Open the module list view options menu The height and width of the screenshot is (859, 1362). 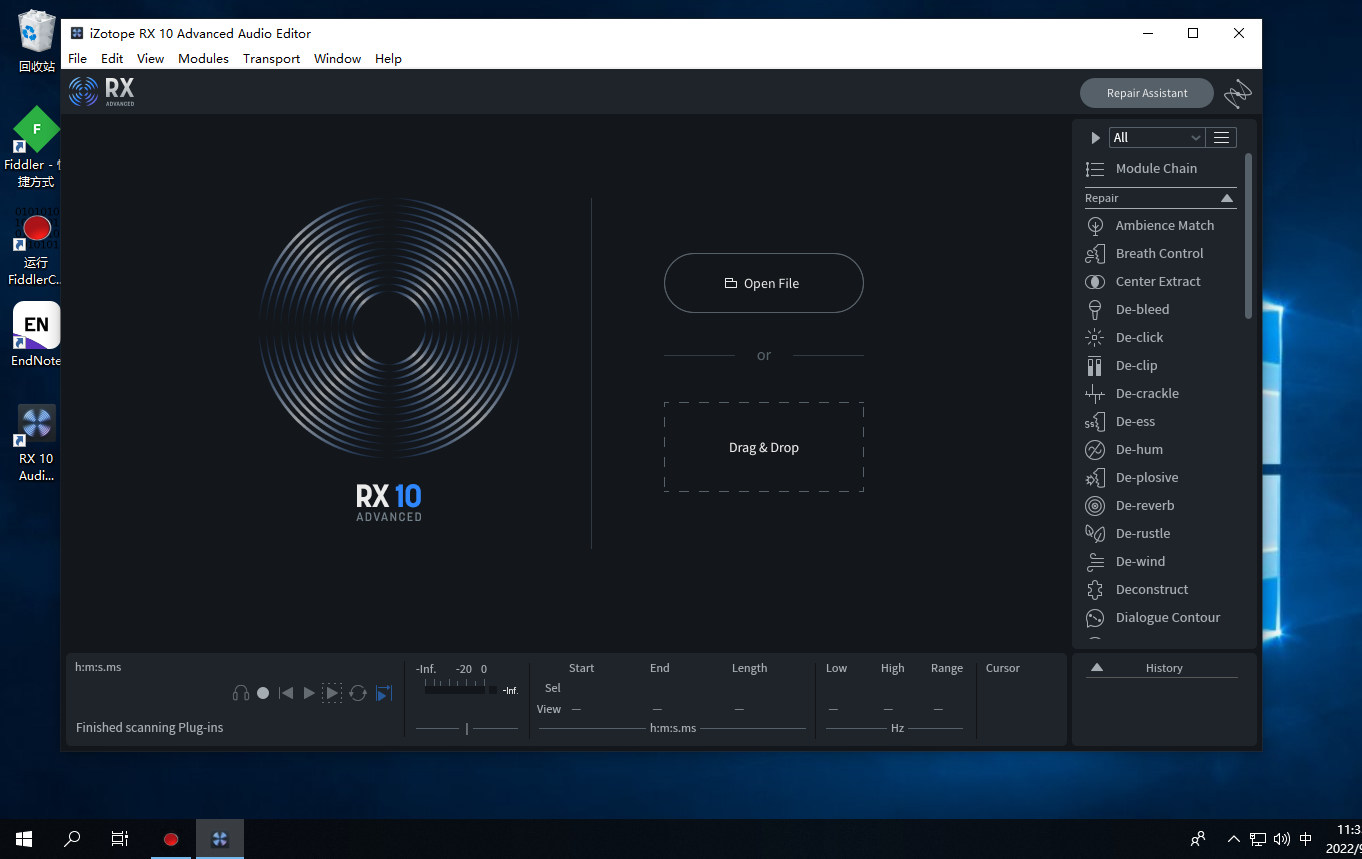tap(1221, 138)
